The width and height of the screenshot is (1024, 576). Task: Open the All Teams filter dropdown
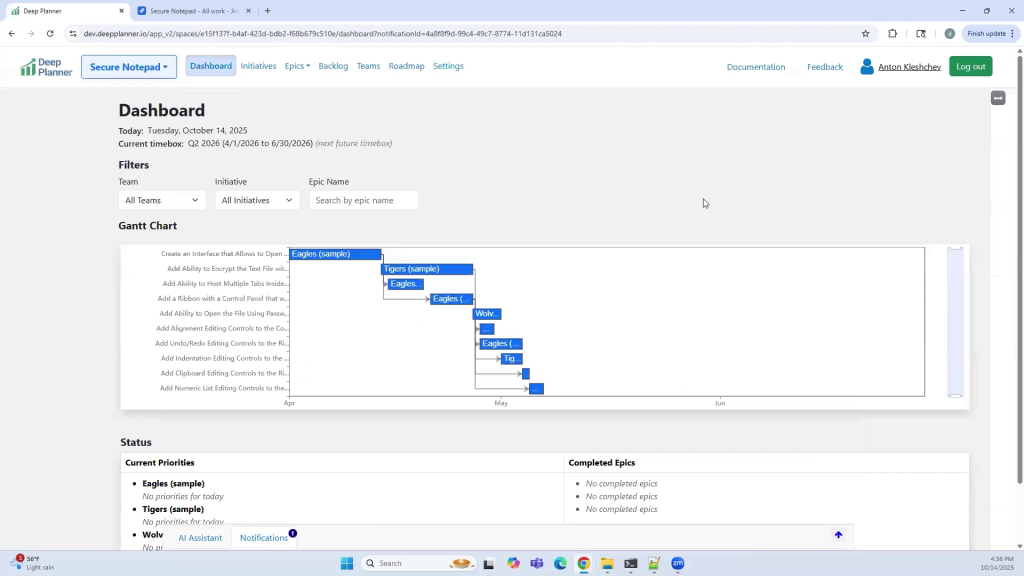click(x=162, y=200)
